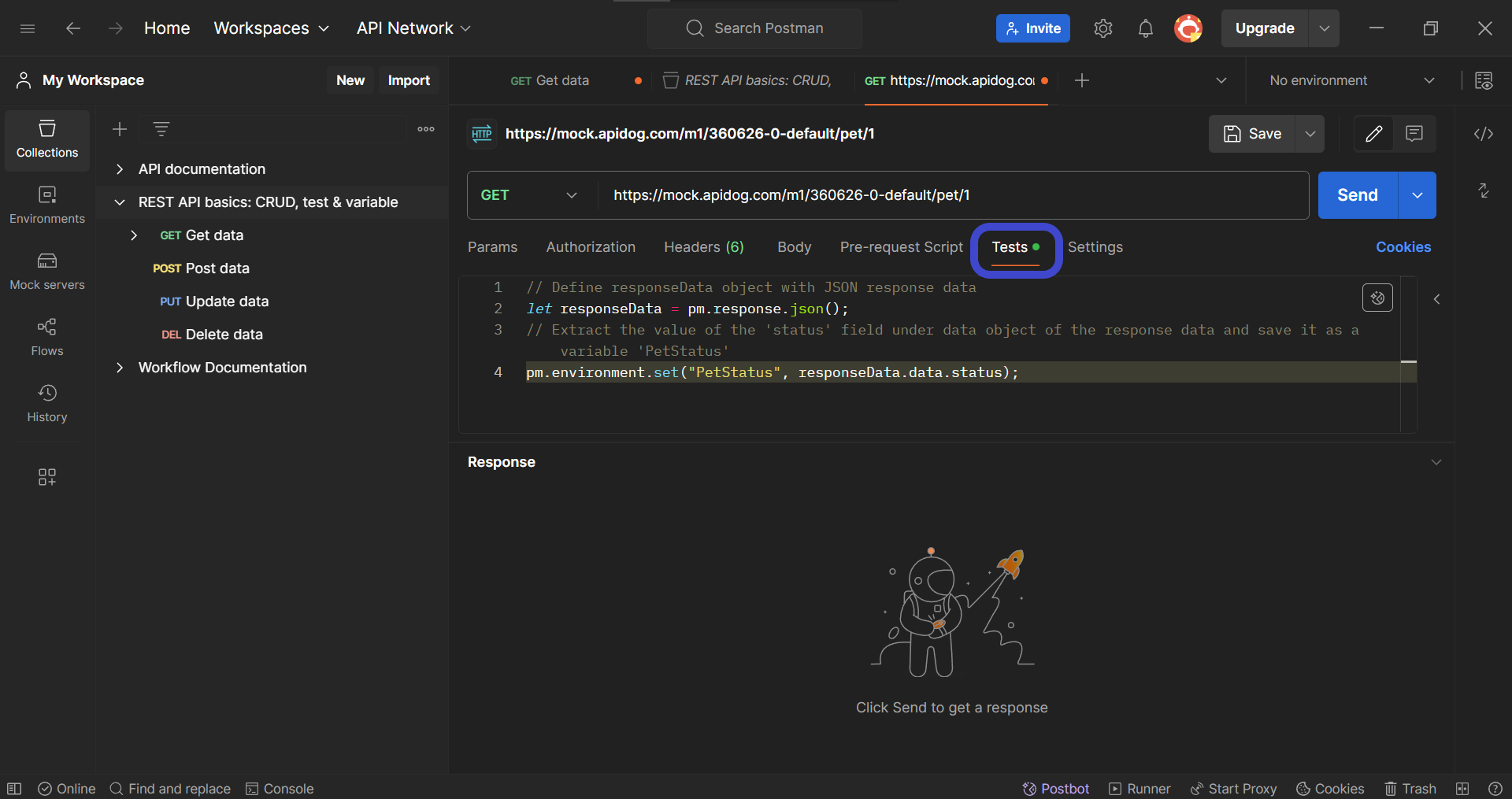Switch to the Body tab
The width and height of the screenshot is (1512, 799).
[x=795, y=247]
